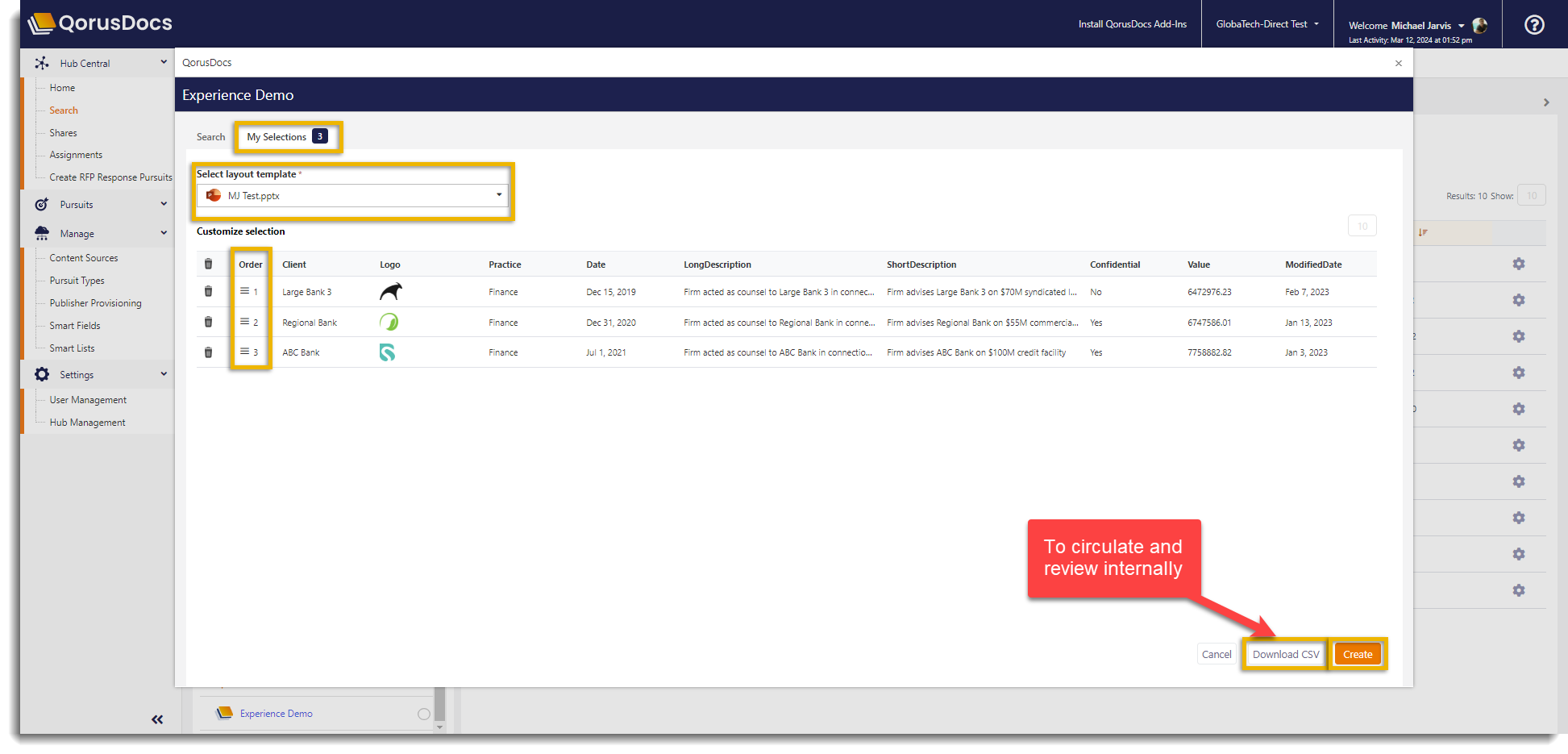Click Install QorusDocs Add-Ins link
Screen dimensions: 1568x754
click(x=1133, y=24)
